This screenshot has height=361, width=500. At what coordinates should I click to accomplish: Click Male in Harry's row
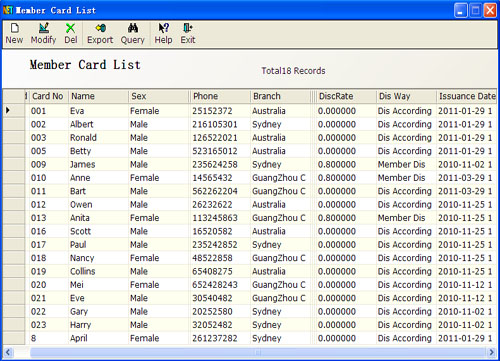[x=139, y=325]
